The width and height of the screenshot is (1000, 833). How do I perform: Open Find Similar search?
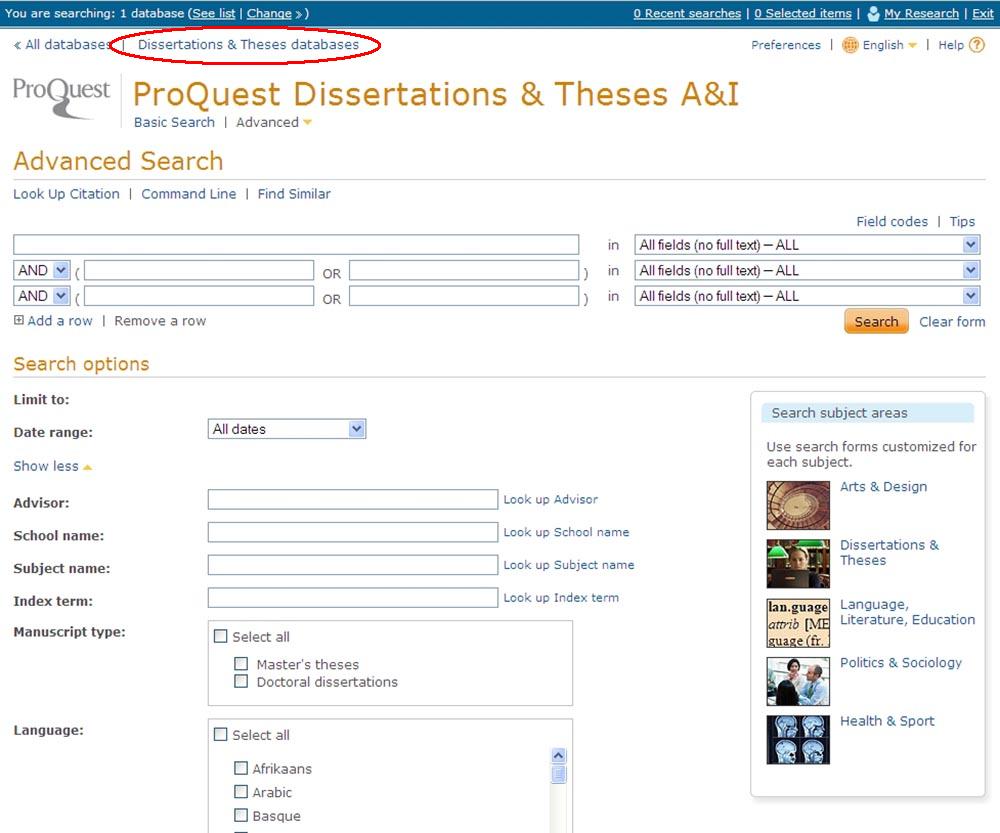coord(294,194)
